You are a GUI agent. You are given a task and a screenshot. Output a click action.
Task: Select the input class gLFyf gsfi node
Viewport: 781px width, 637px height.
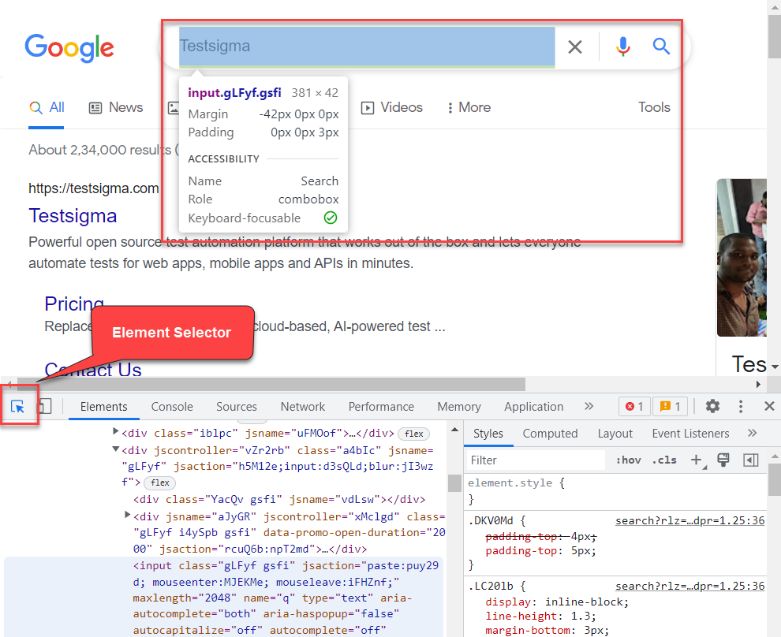coord(286,598)
